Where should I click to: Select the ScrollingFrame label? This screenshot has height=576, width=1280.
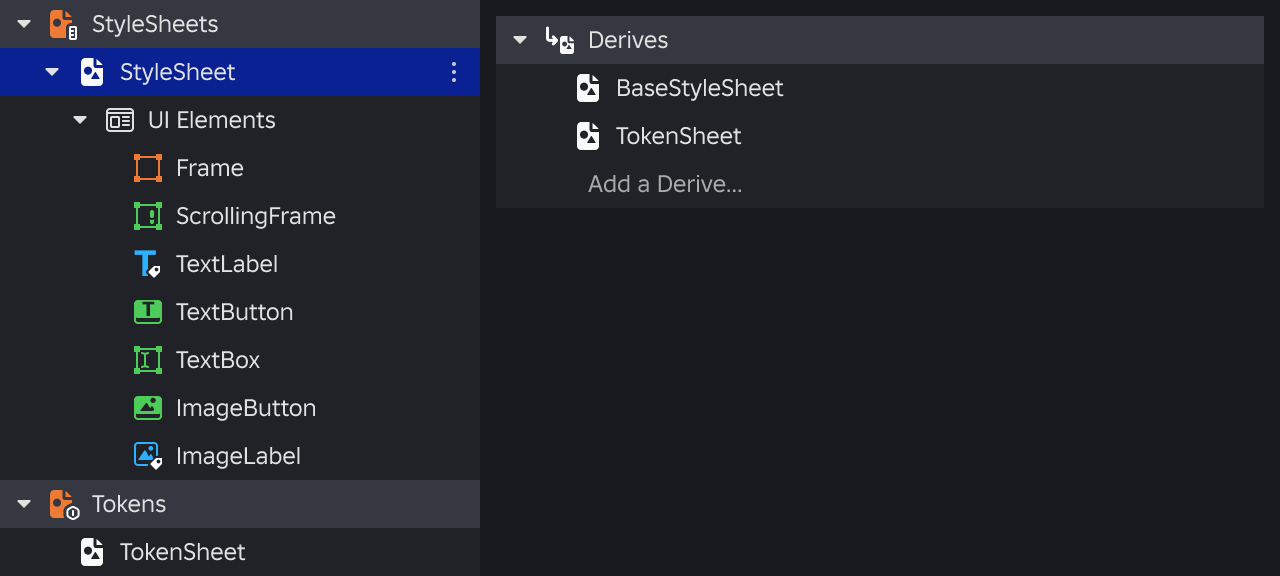pos(256,216)
